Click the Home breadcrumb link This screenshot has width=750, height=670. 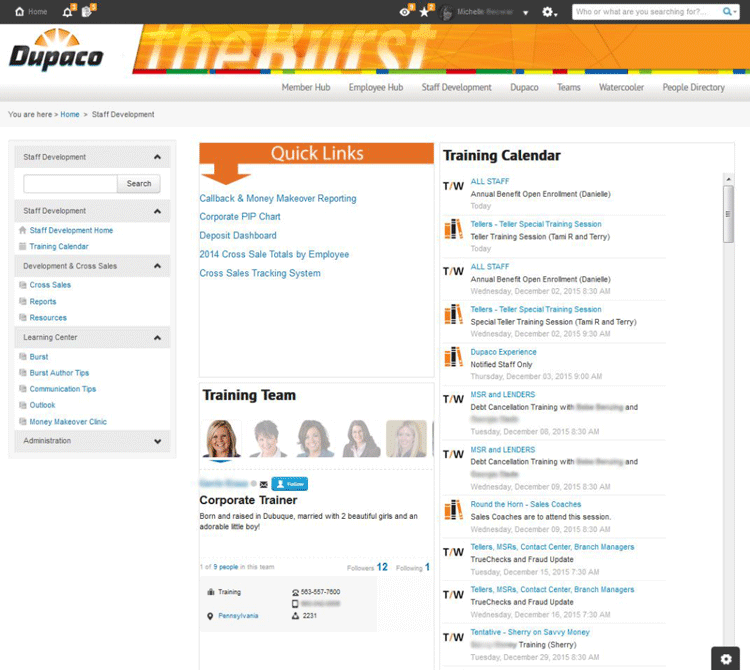(x=70, y=114)
